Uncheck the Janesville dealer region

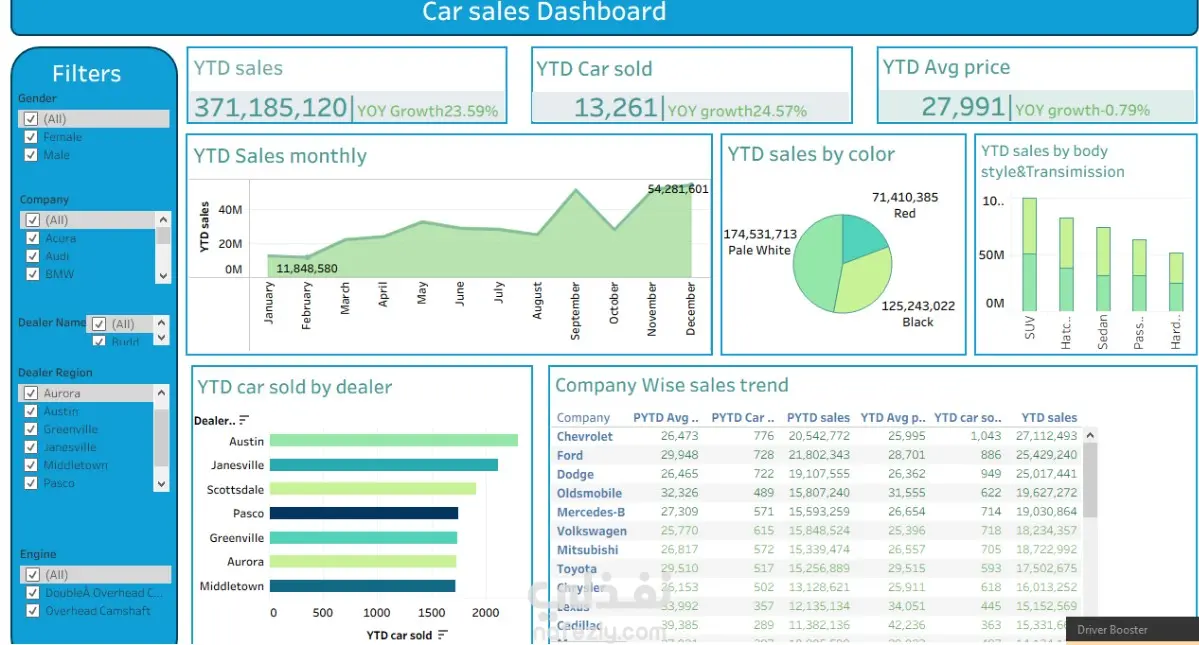[x=31, y=447]
